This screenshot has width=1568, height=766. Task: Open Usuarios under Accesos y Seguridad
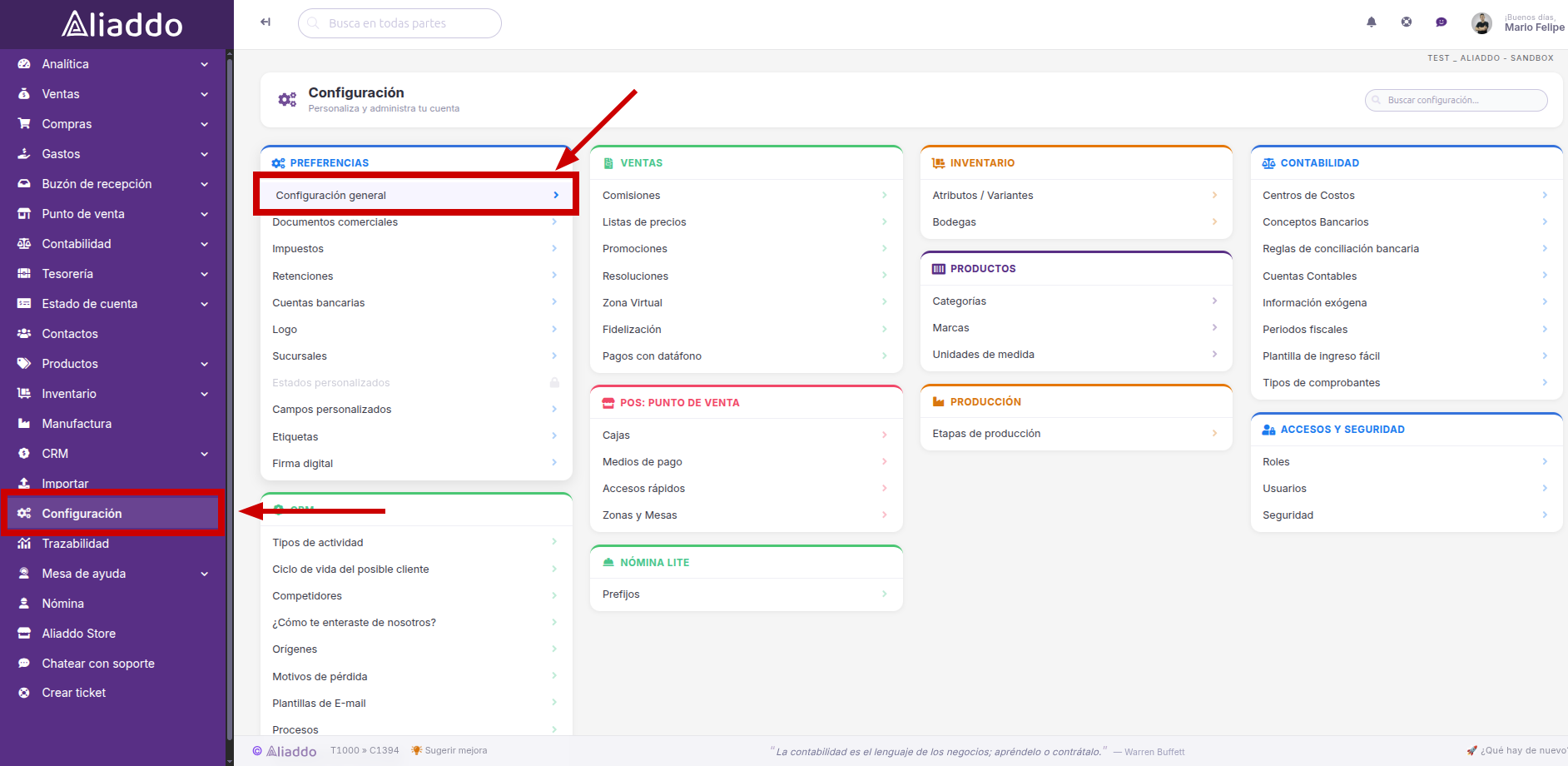pyautogui.click(x=1407, y=489)
